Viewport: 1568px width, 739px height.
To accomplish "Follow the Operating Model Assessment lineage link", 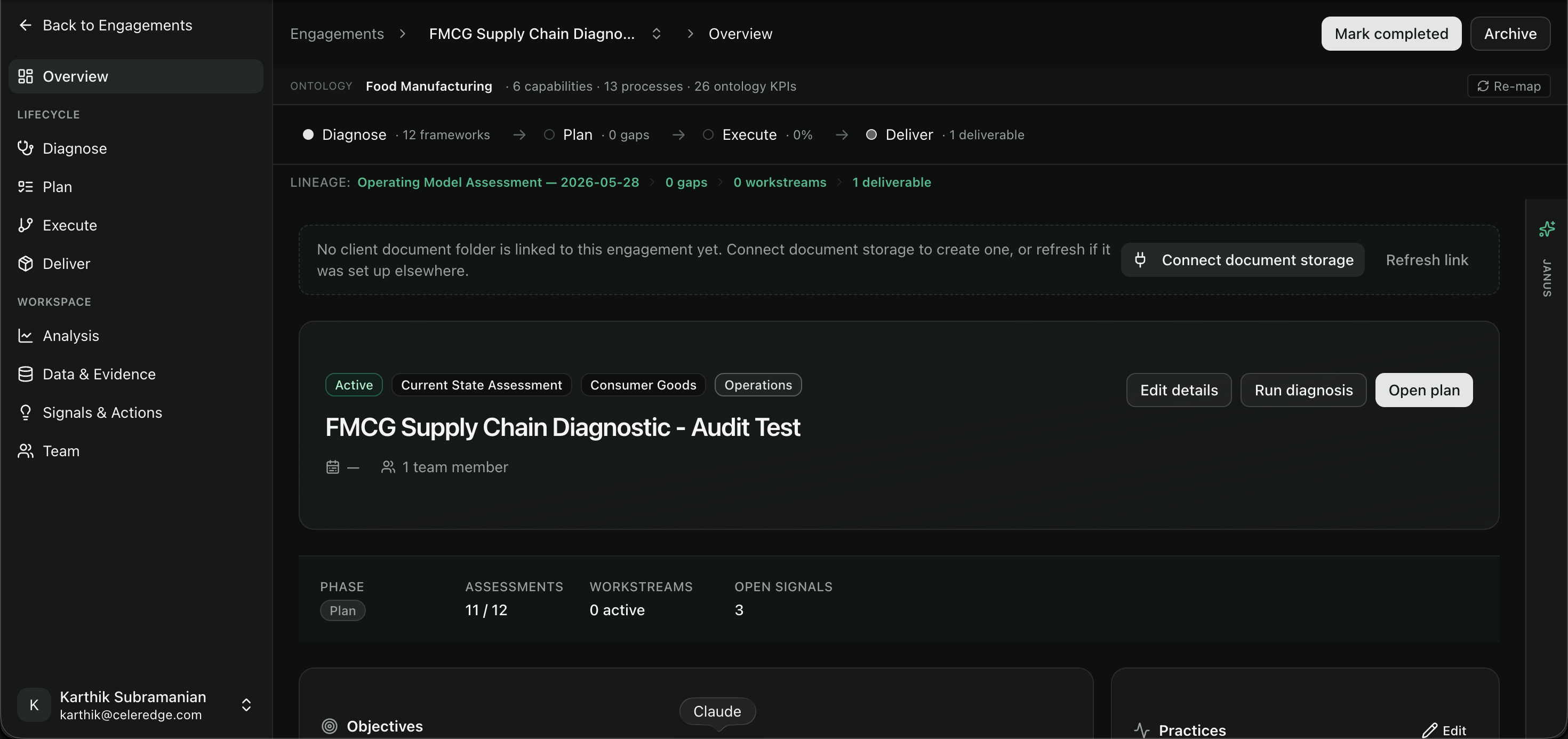I will (498, 182).
